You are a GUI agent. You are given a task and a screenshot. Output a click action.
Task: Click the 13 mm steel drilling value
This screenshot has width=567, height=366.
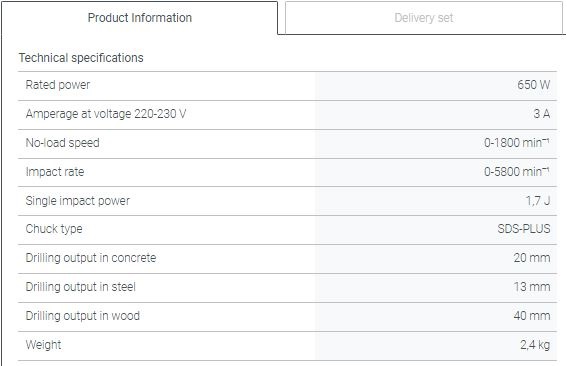point(532,287)
